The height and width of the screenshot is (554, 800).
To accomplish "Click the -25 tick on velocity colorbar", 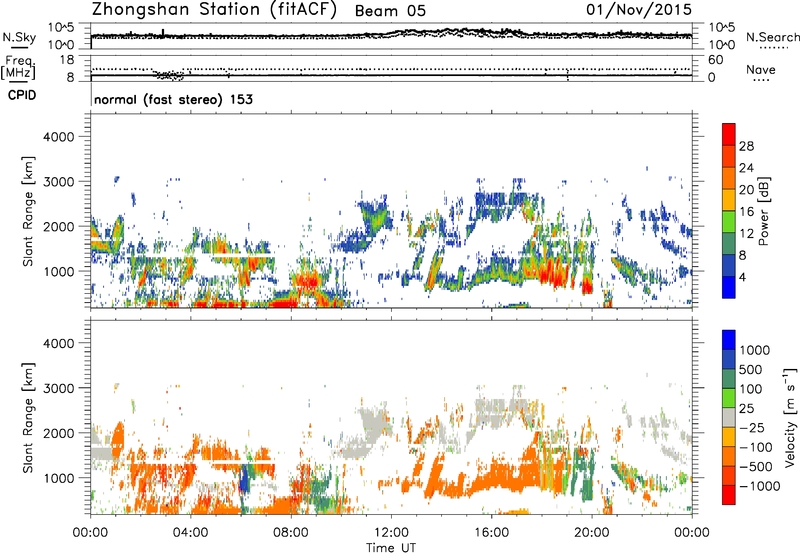I will (752, 427).
